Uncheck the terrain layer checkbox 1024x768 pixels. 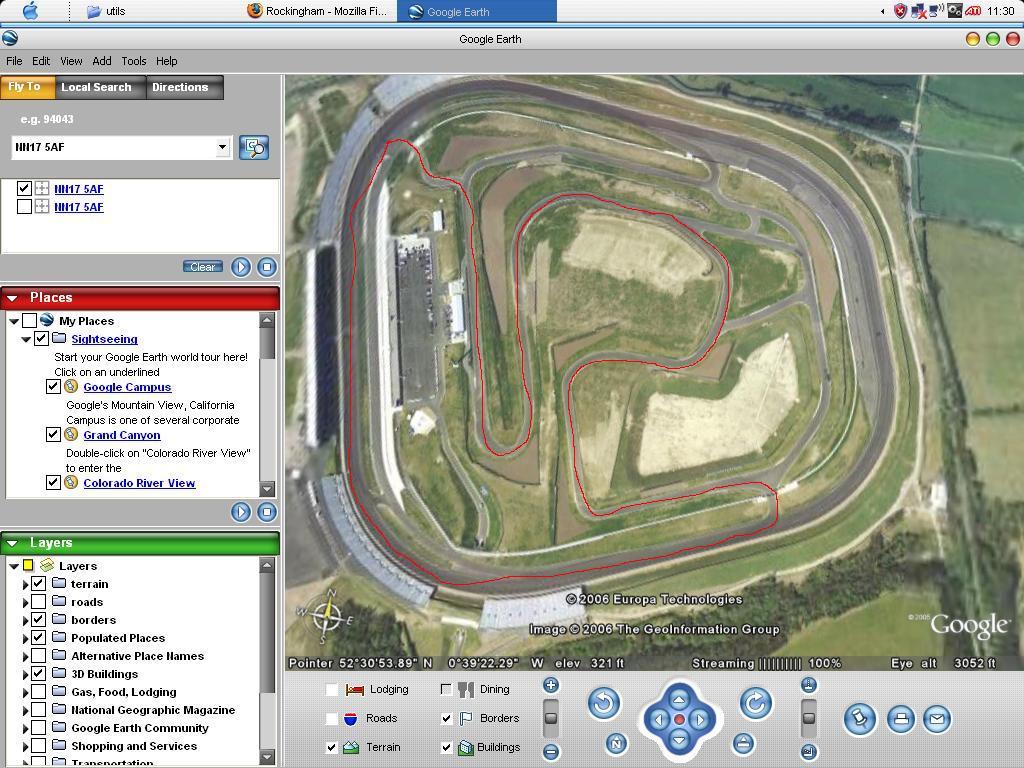coord(39,584)
